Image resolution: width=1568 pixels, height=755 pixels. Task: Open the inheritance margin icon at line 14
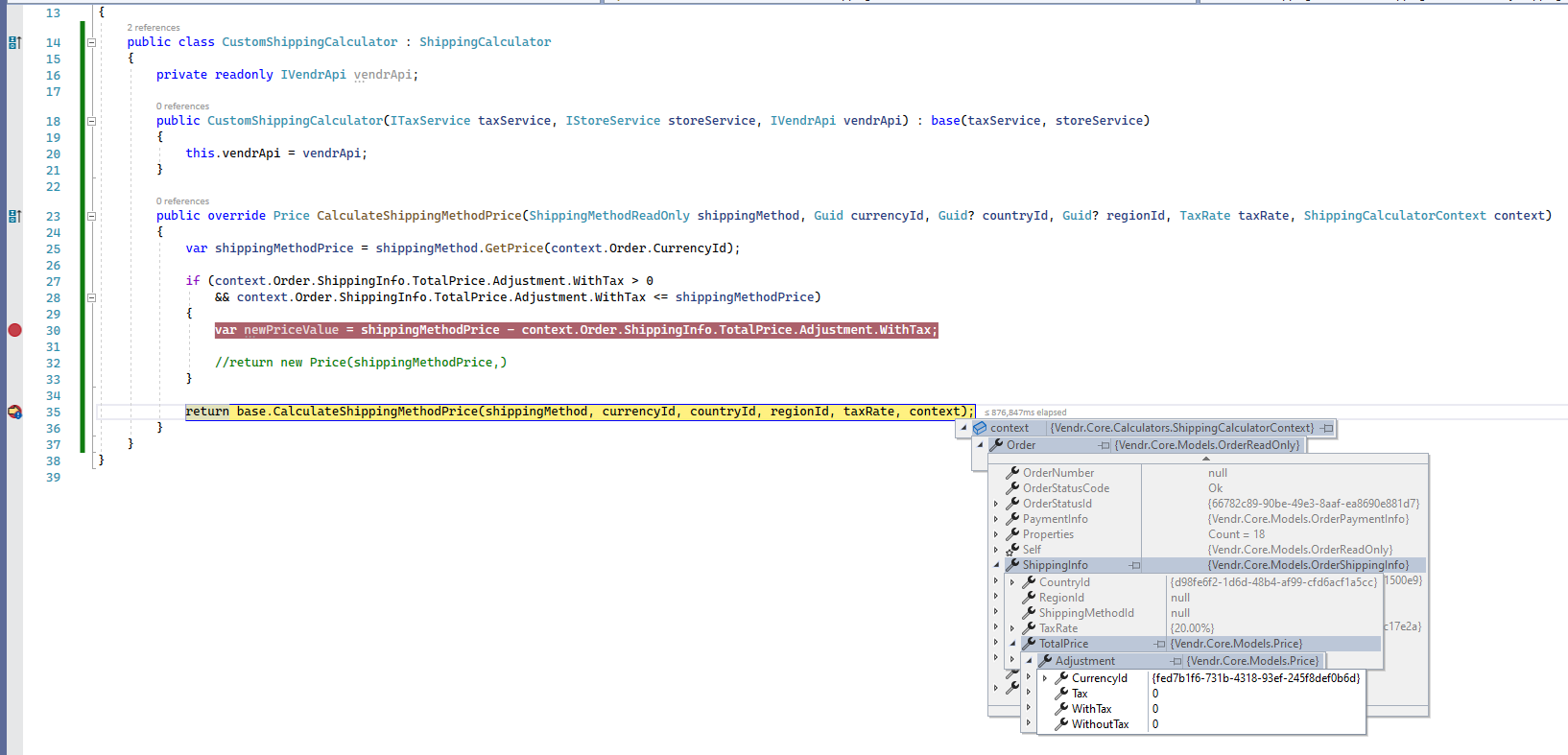click(14, 42)
